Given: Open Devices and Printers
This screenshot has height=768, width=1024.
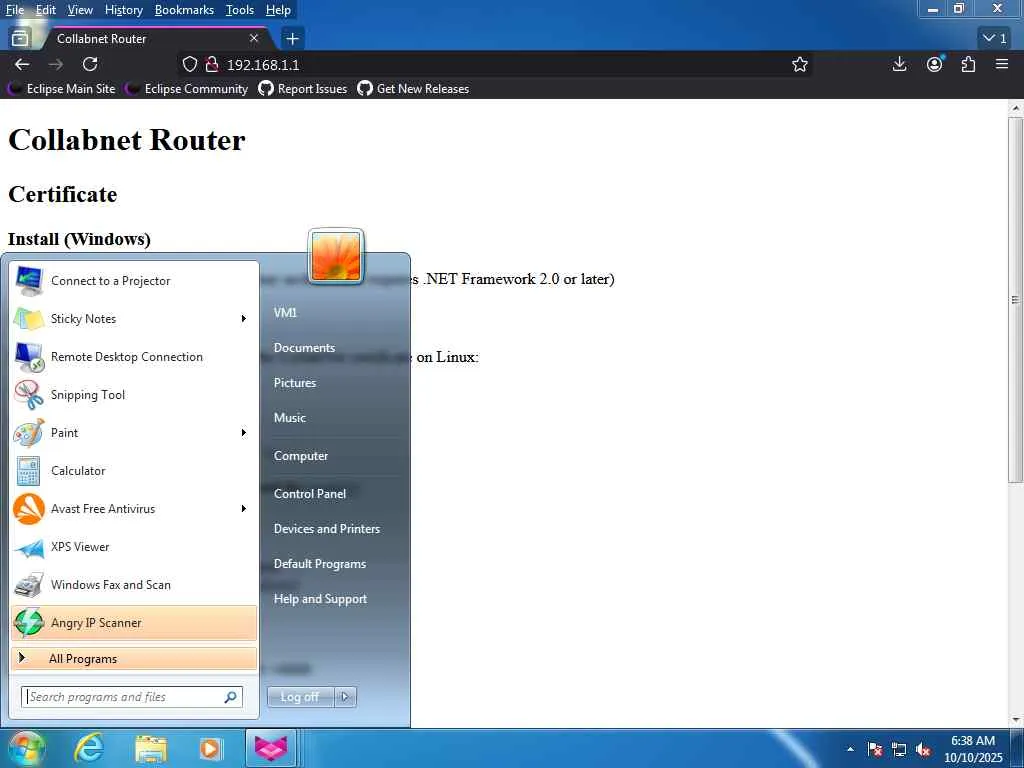Looking at the screenshot, I should 327,528.
